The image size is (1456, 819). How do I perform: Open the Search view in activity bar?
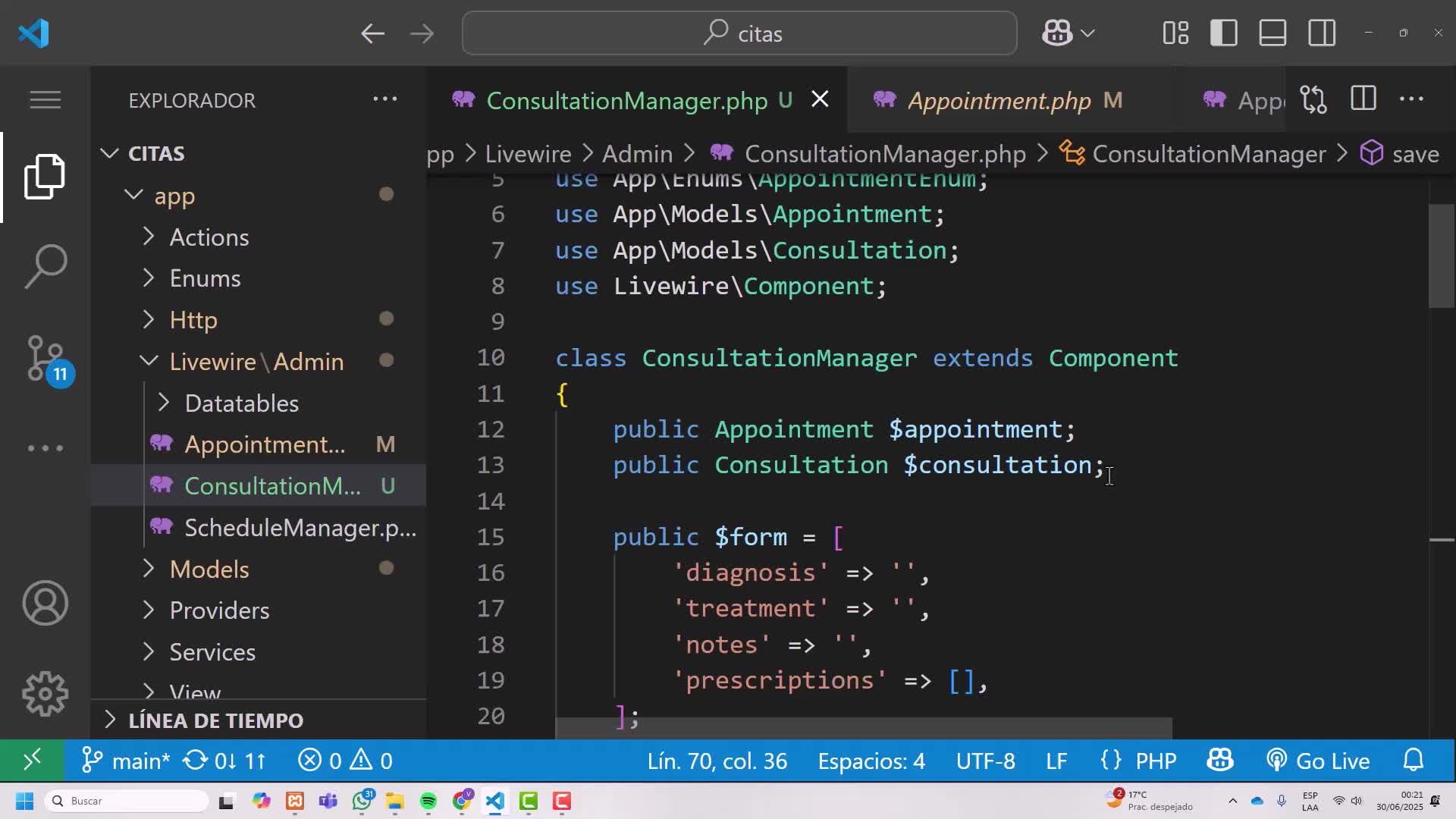point(45,266)
